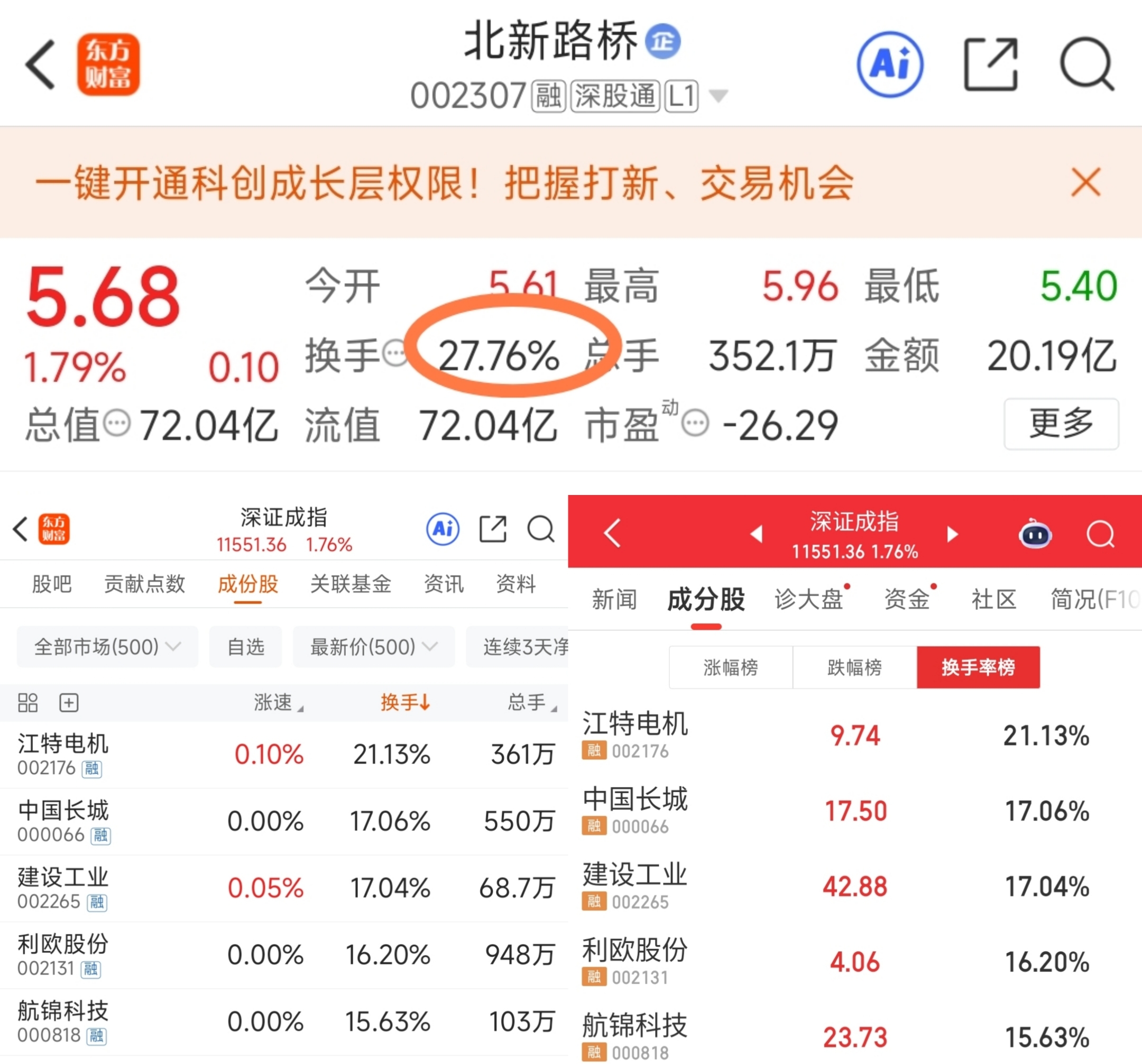The width and height of the screenshot is (1142, 1064).
Task: Open Ai assistant in left 深证成指 panel
Action: pyautogui.click(x=443, y=528)
